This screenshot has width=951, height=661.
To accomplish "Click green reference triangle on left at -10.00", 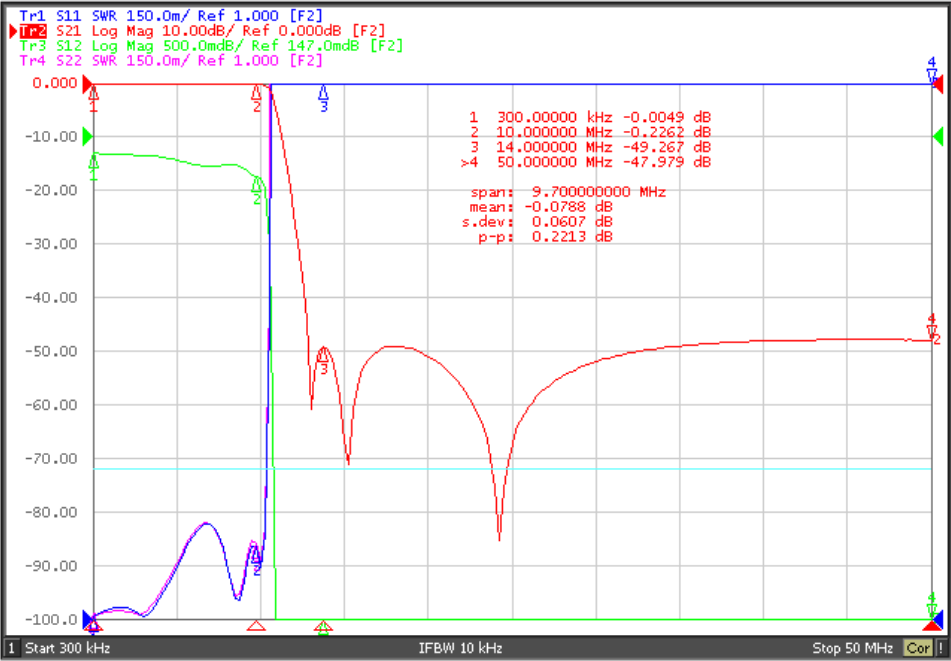I will coord(89,137).
